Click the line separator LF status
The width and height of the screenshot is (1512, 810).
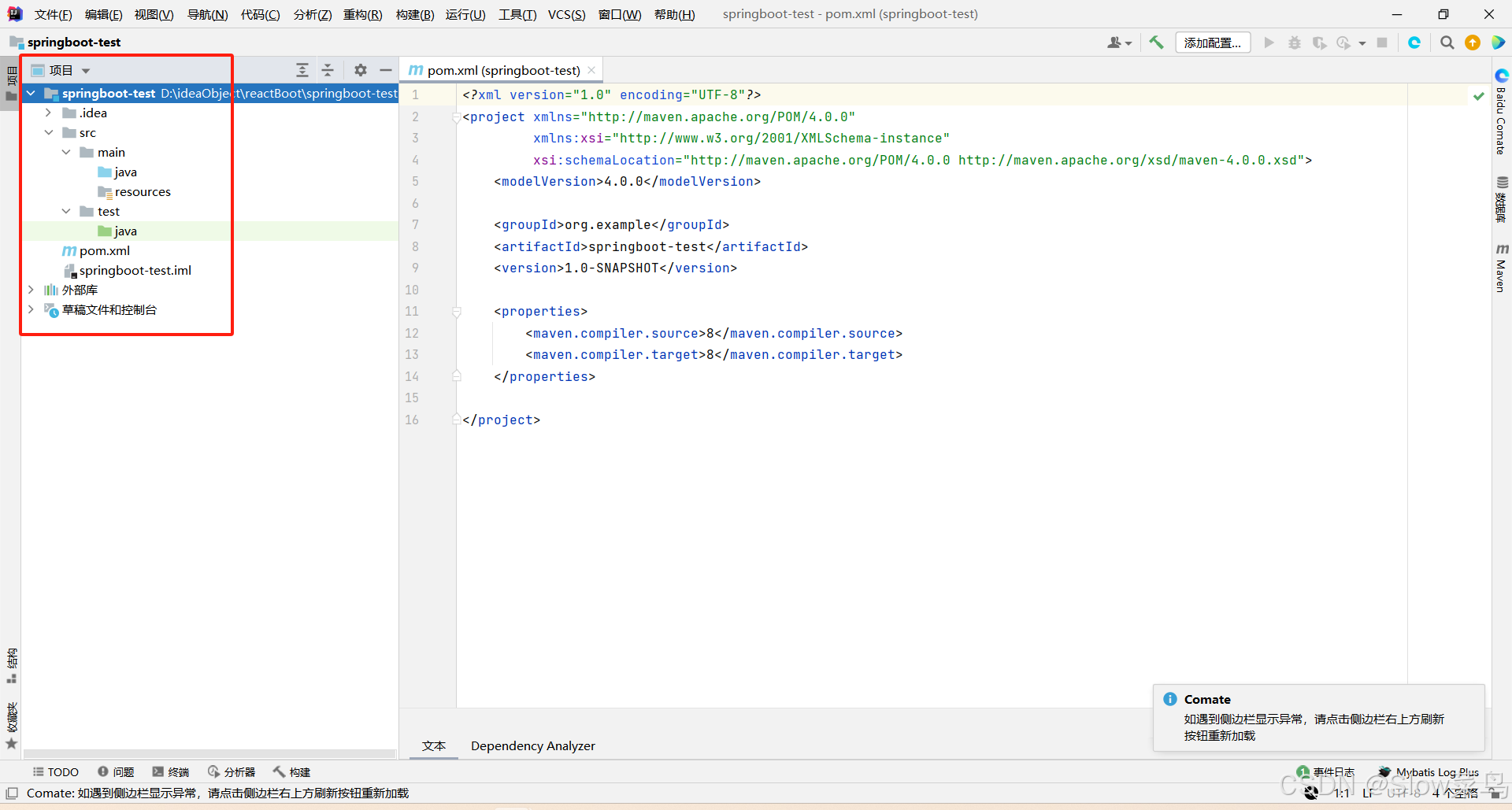pyautogui.click(x=1368, y=793)
